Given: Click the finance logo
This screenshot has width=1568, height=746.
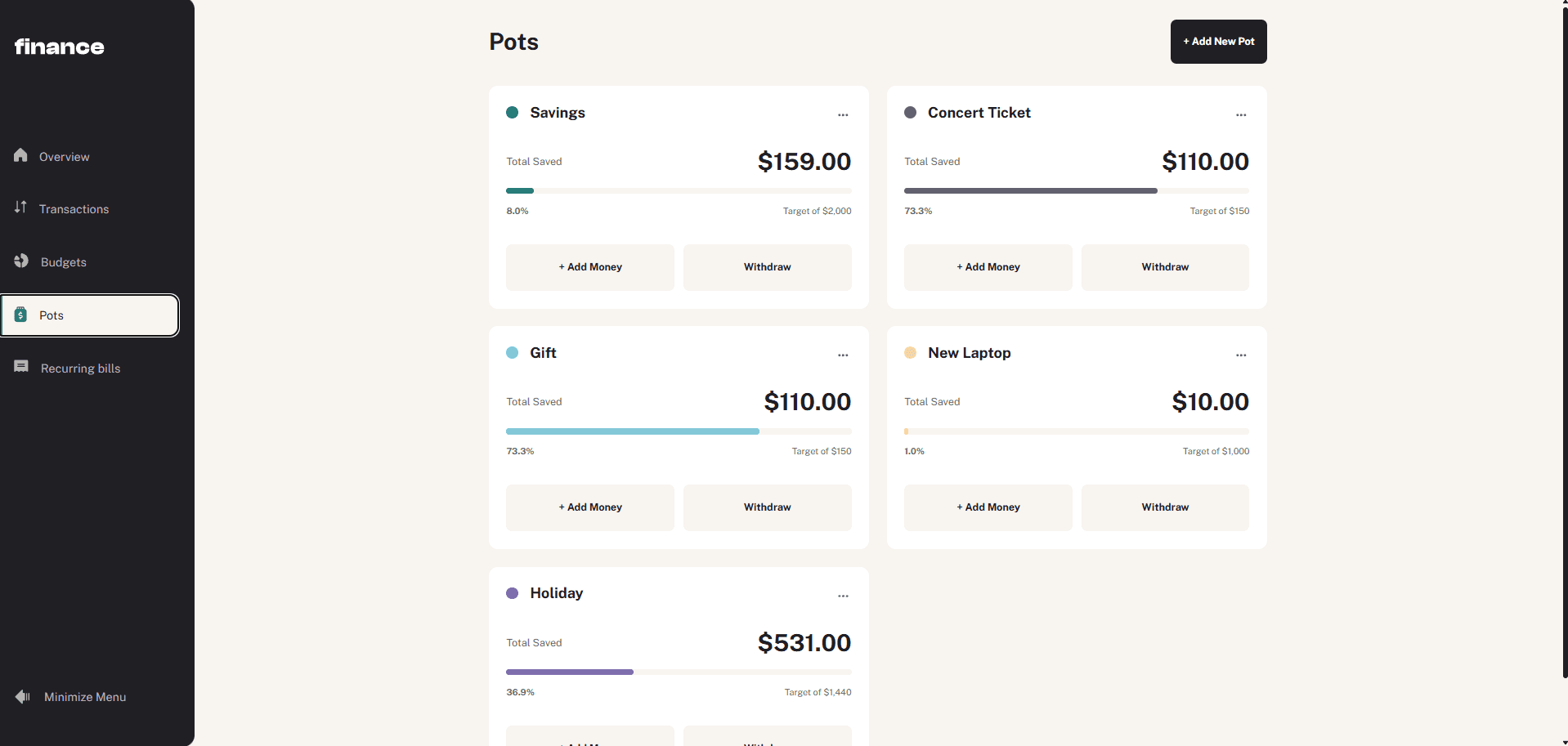Looking at the screenshot, I should [x=60, y=47].
